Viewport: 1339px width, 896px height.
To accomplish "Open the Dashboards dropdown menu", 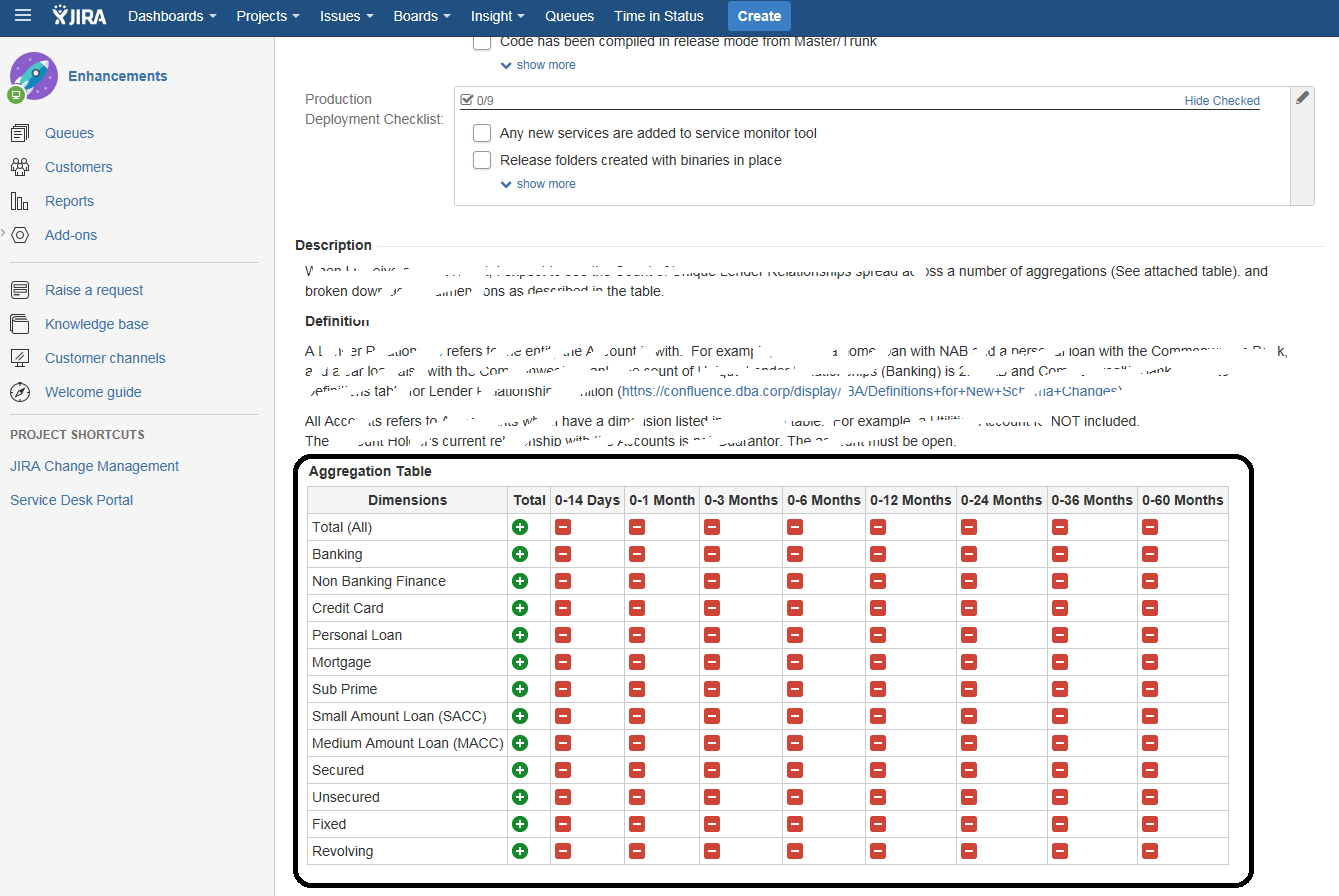I will pyautogui.click(x=173, y=16).
